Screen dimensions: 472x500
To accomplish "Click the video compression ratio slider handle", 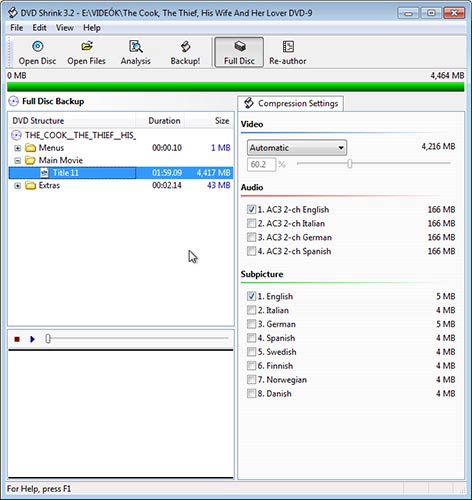I will tap(350, 163).
